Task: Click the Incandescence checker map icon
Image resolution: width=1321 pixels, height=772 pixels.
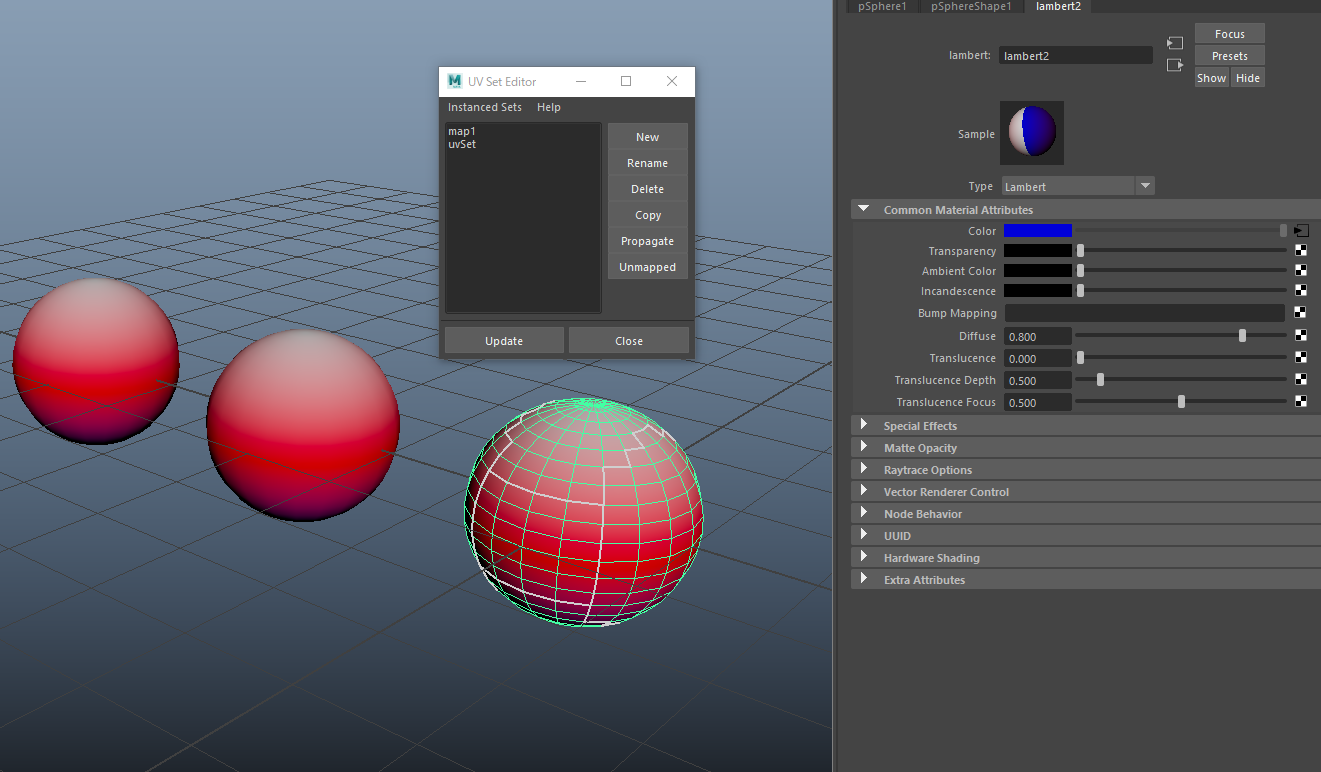Action: pyautogui.click(x=1301, y=291)
